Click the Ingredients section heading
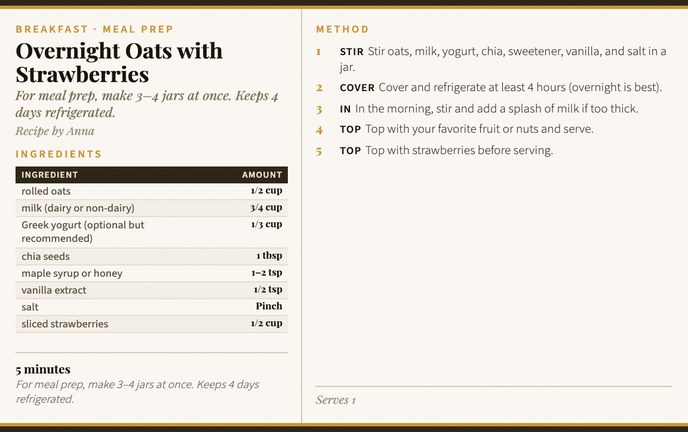Screen dimensions: 688x432 click(x=59, y=154)
